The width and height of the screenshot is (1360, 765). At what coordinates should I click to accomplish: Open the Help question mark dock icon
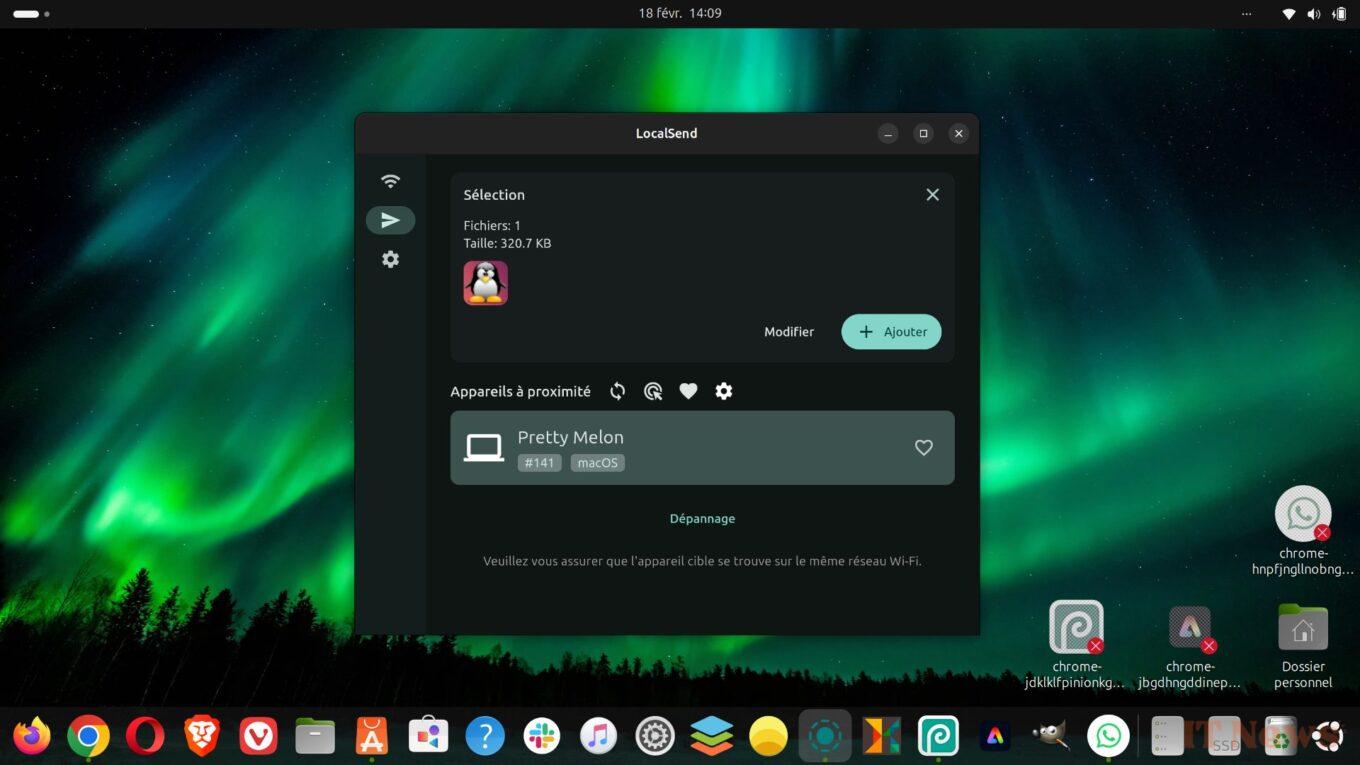coord(485,737)
